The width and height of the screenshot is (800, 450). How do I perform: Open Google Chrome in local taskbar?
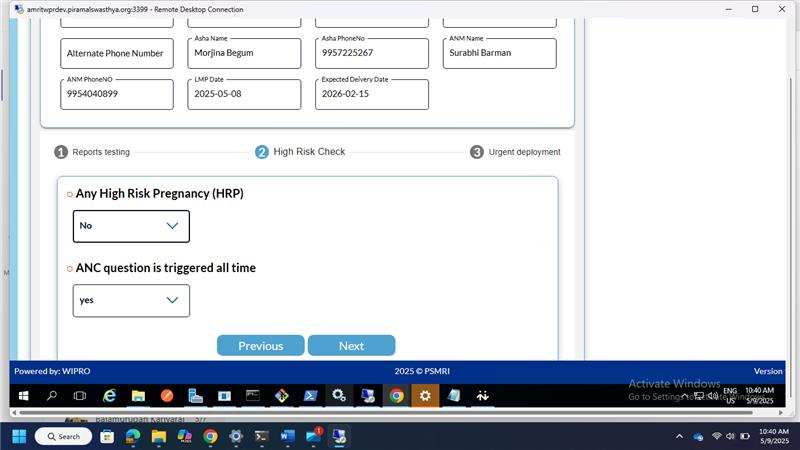pos(210,437)
